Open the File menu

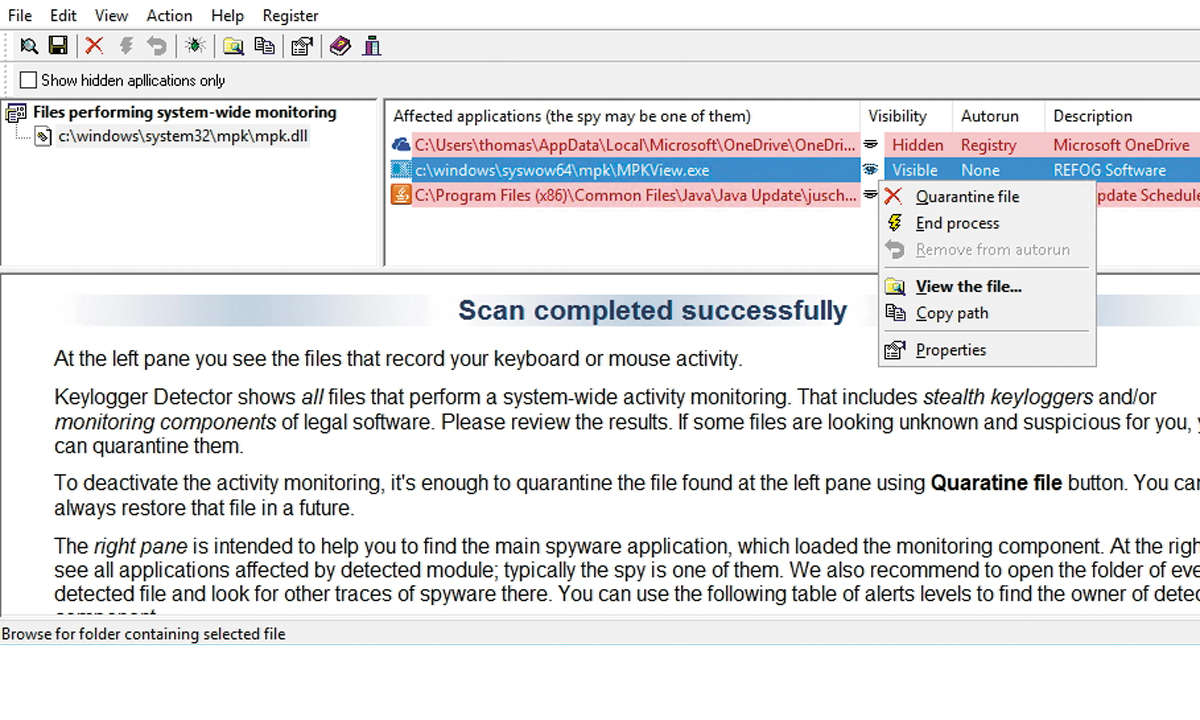[x=20, y=15]
